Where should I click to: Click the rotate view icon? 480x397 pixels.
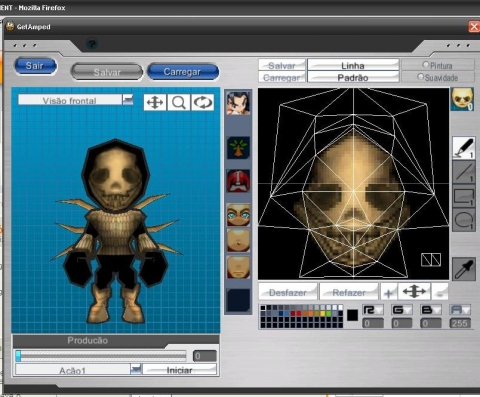point(203,103)
